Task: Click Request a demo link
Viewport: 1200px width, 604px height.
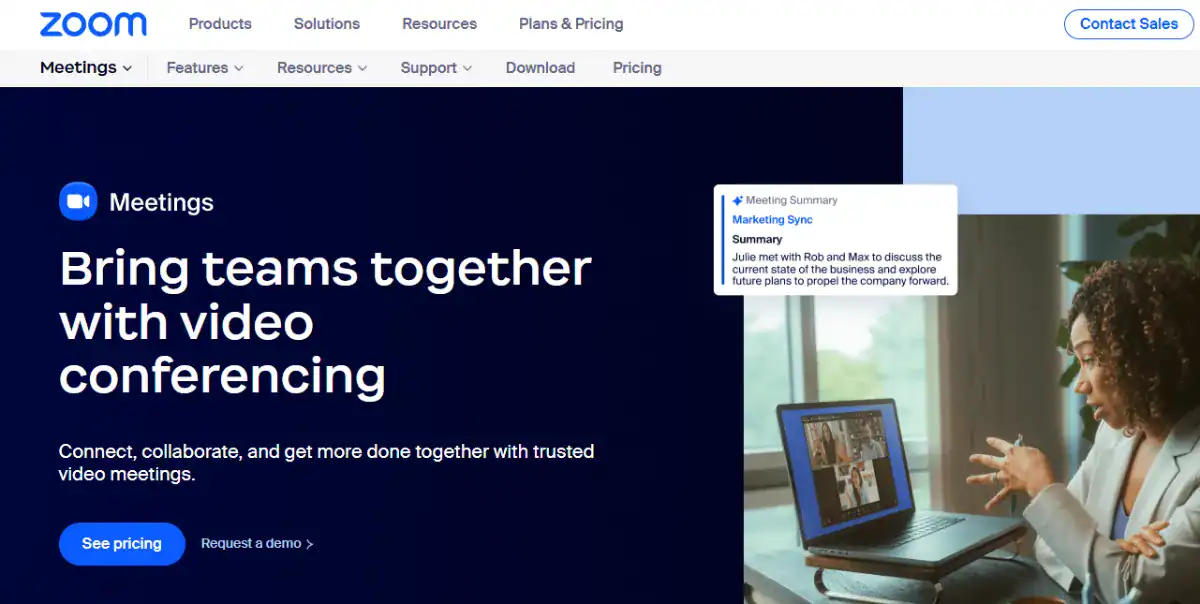Action: click(x=257, y=544)
